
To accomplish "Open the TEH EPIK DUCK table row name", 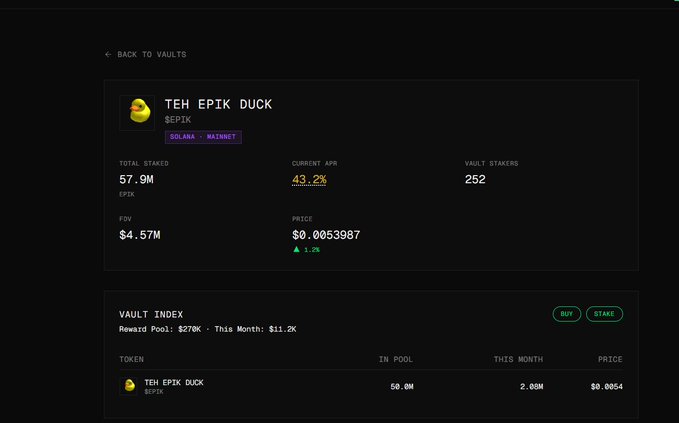I will pyautogui.click(x=174, y=383).
